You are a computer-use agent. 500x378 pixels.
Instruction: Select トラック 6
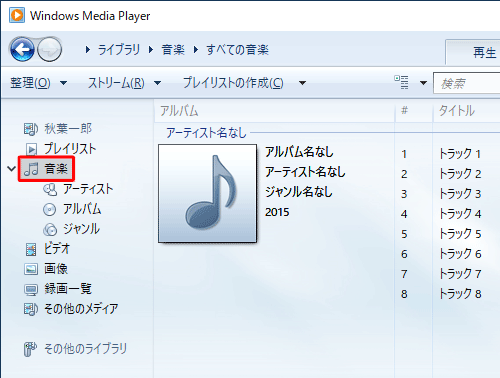click(x=460, y=254)
